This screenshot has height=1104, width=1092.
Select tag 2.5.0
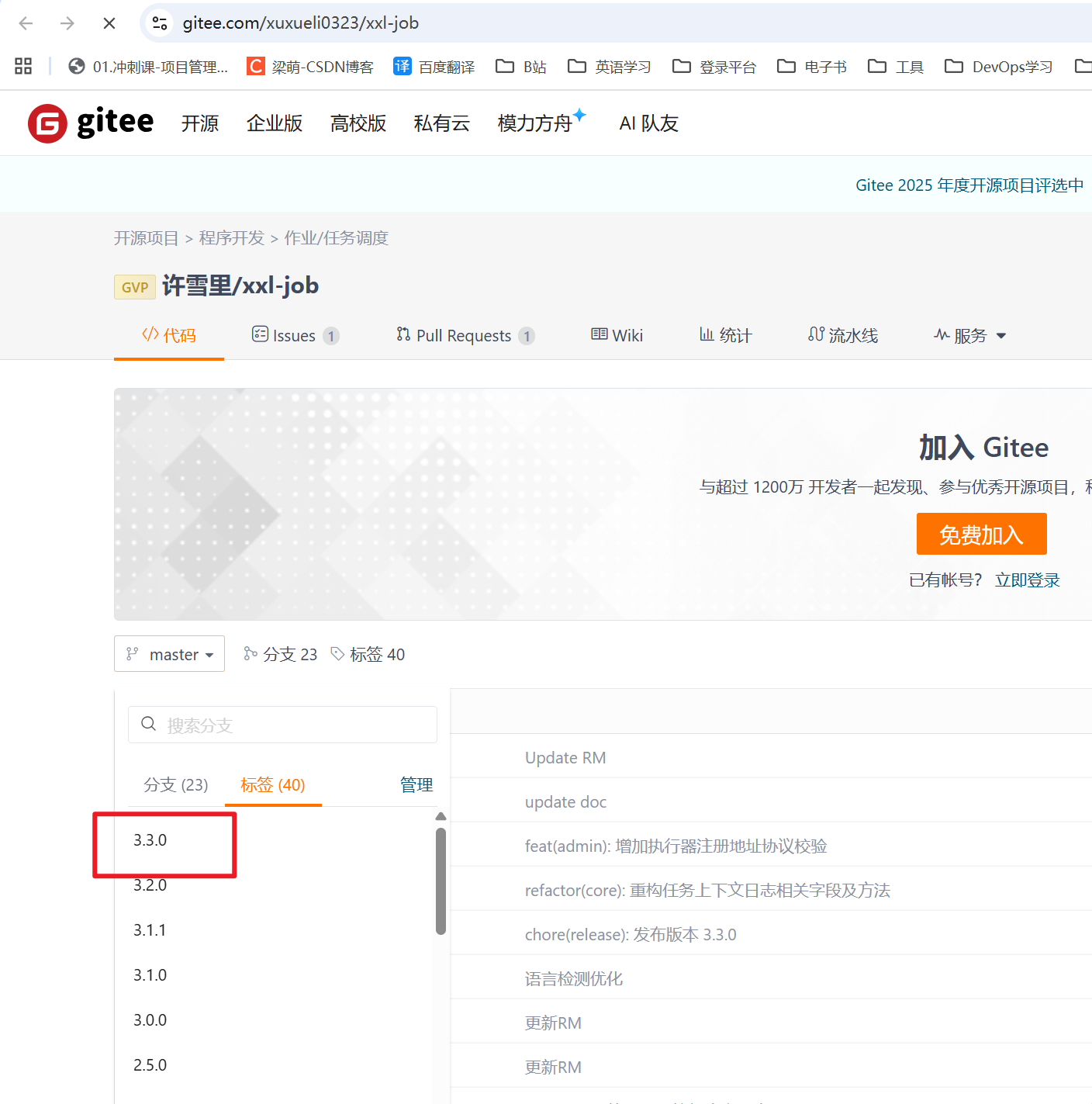[x=150, y=1065]
